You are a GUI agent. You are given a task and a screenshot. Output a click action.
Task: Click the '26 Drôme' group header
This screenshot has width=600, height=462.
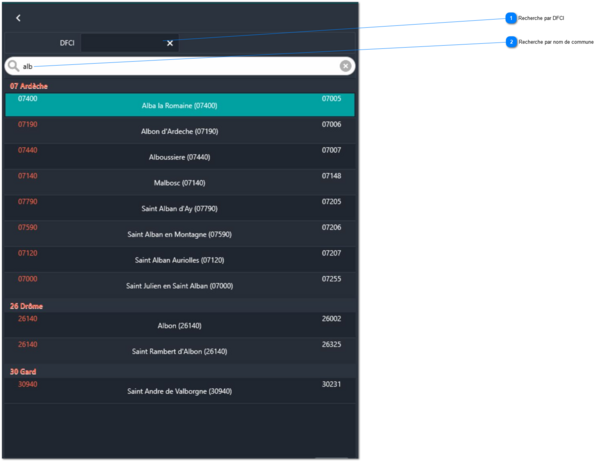point(27,306)
